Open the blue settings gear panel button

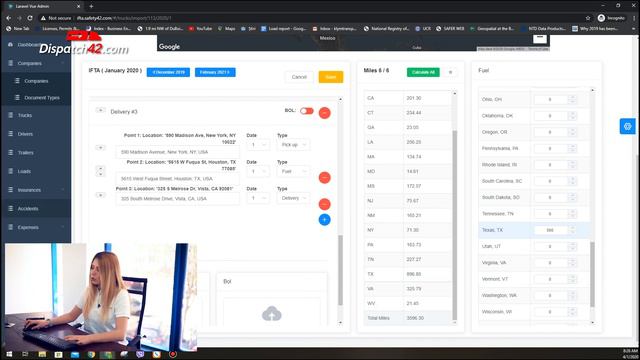[x=627, y=126]
